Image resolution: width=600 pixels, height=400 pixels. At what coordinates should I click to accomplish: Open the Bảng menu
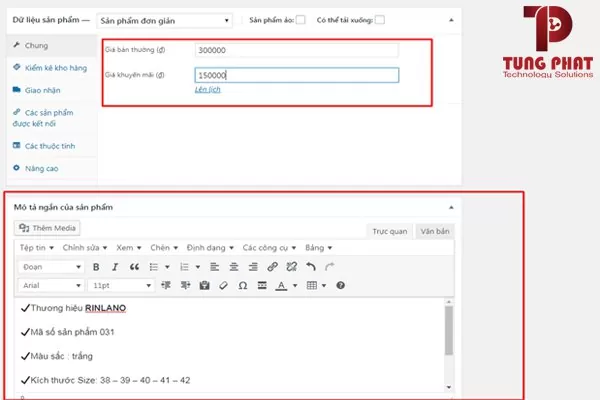coord(318,248)
